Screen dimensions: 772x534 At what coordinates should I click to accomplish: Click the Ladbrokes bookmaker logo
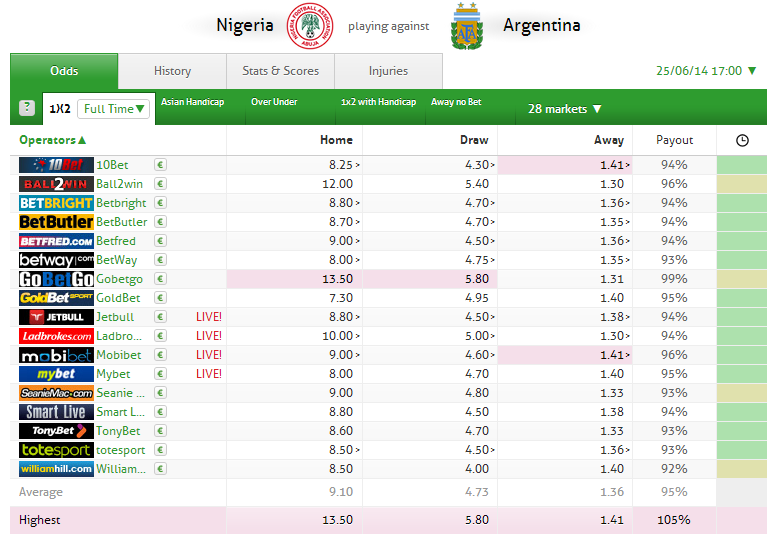click(x=56, y=336)
